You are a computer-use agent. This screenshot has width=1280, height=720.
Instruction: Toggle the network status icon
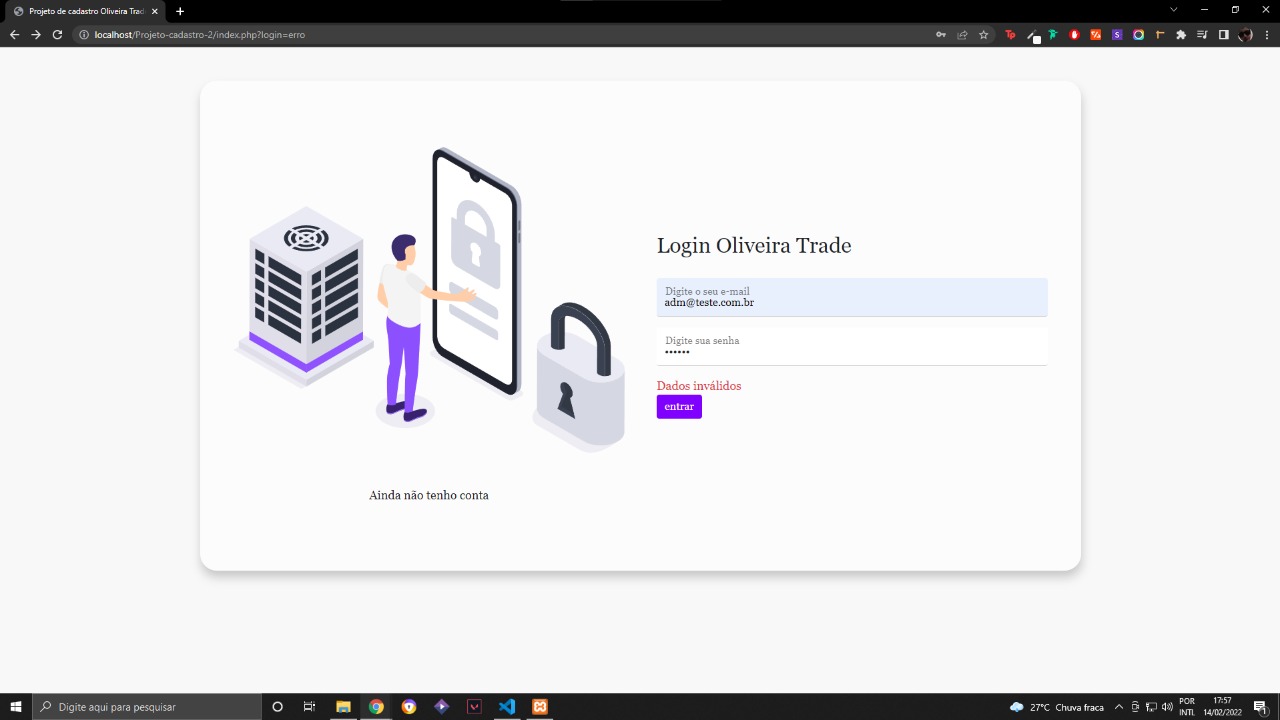(1152, 706)
